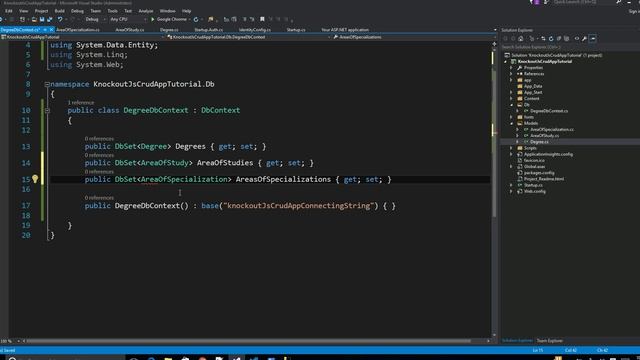Open the Any CPU platform dropdown
The width and height of the screenshot is (640, 360).
128,19
